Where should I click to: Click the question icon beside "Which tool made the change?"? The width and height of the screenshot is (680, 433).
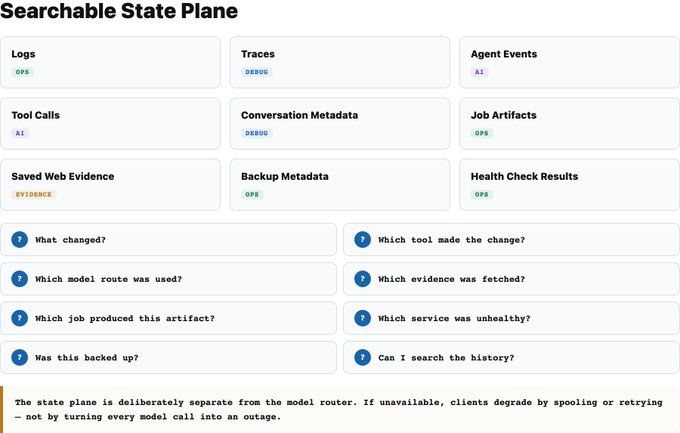coord(363,239)
